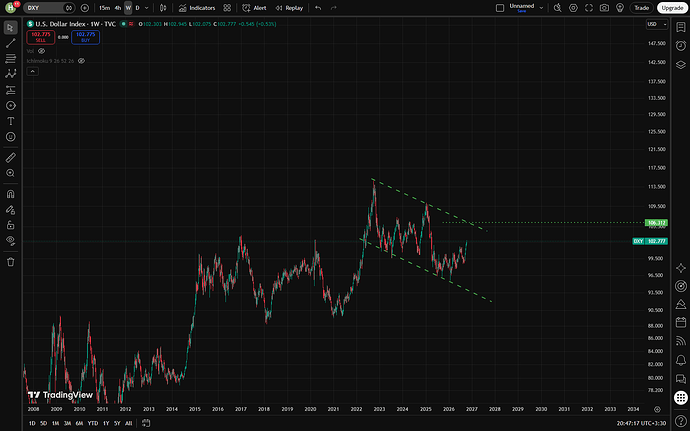Open the candlestick chart type selector
Viewport: 690px width, 431px height.
point(163,8)
